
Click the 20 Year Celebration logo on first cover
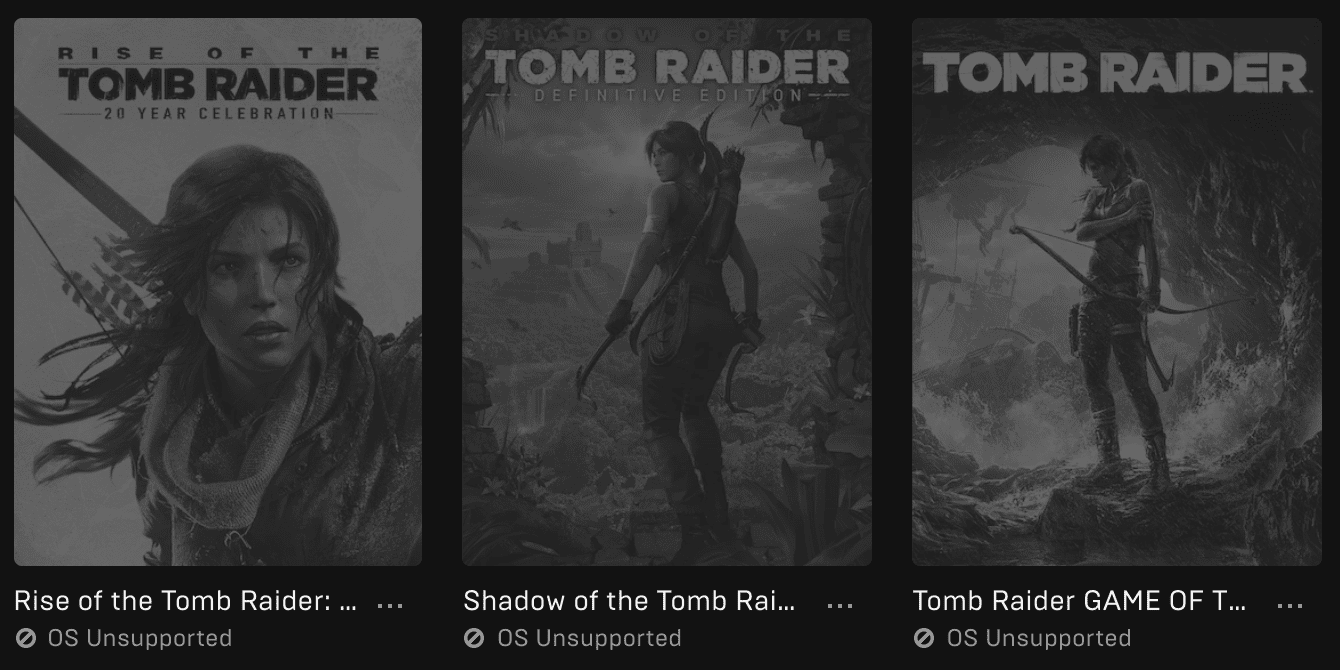(218, 84)
